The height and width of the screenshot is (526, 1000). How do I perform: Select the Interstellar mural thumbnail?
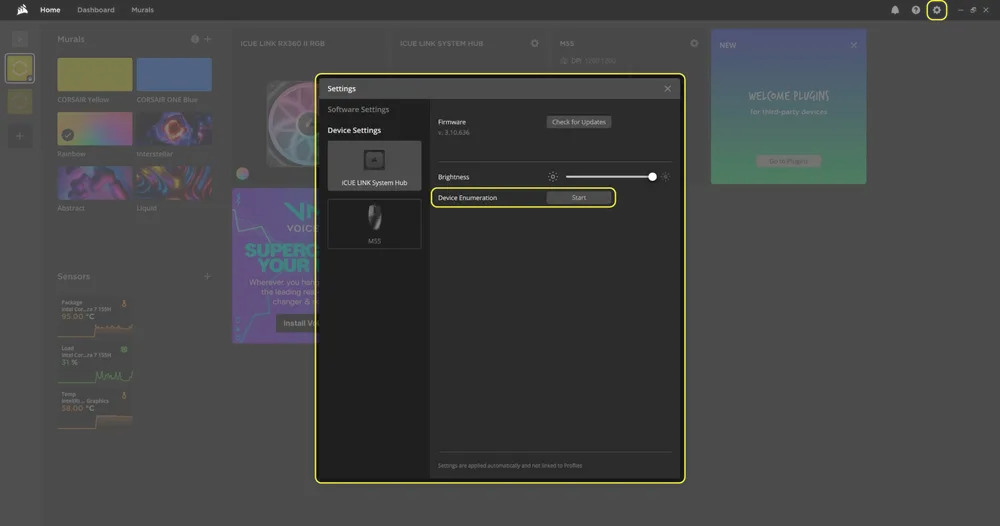click(x=174, y=129)
